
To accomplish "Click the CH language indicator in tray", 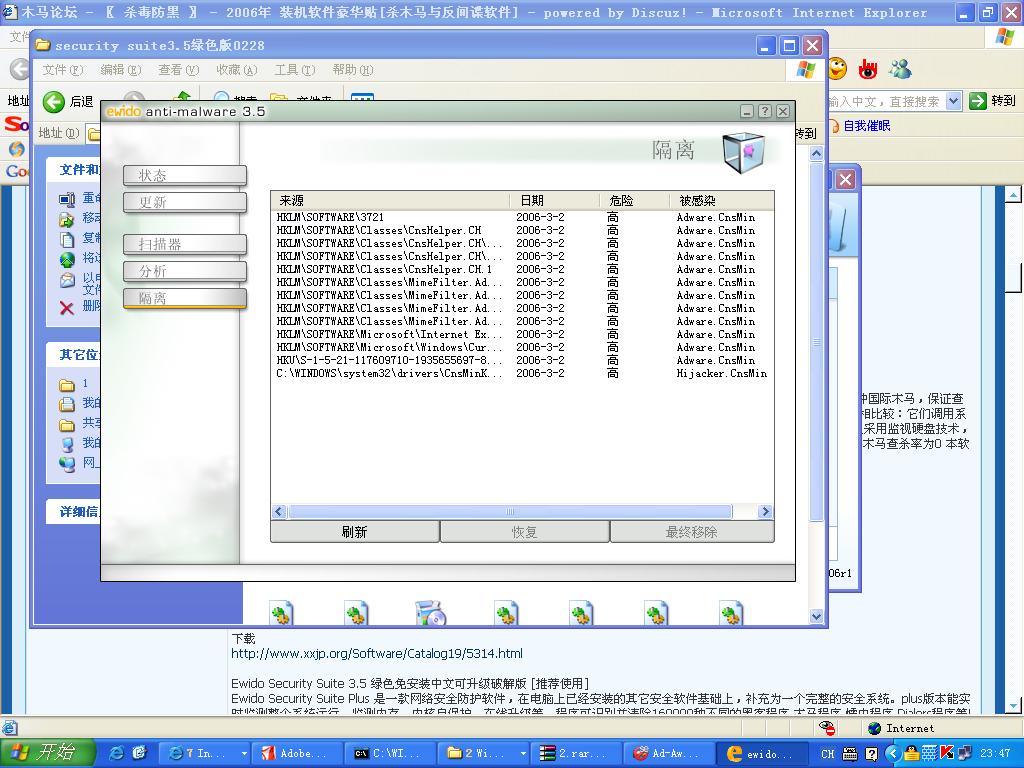I will click(827, 754).
